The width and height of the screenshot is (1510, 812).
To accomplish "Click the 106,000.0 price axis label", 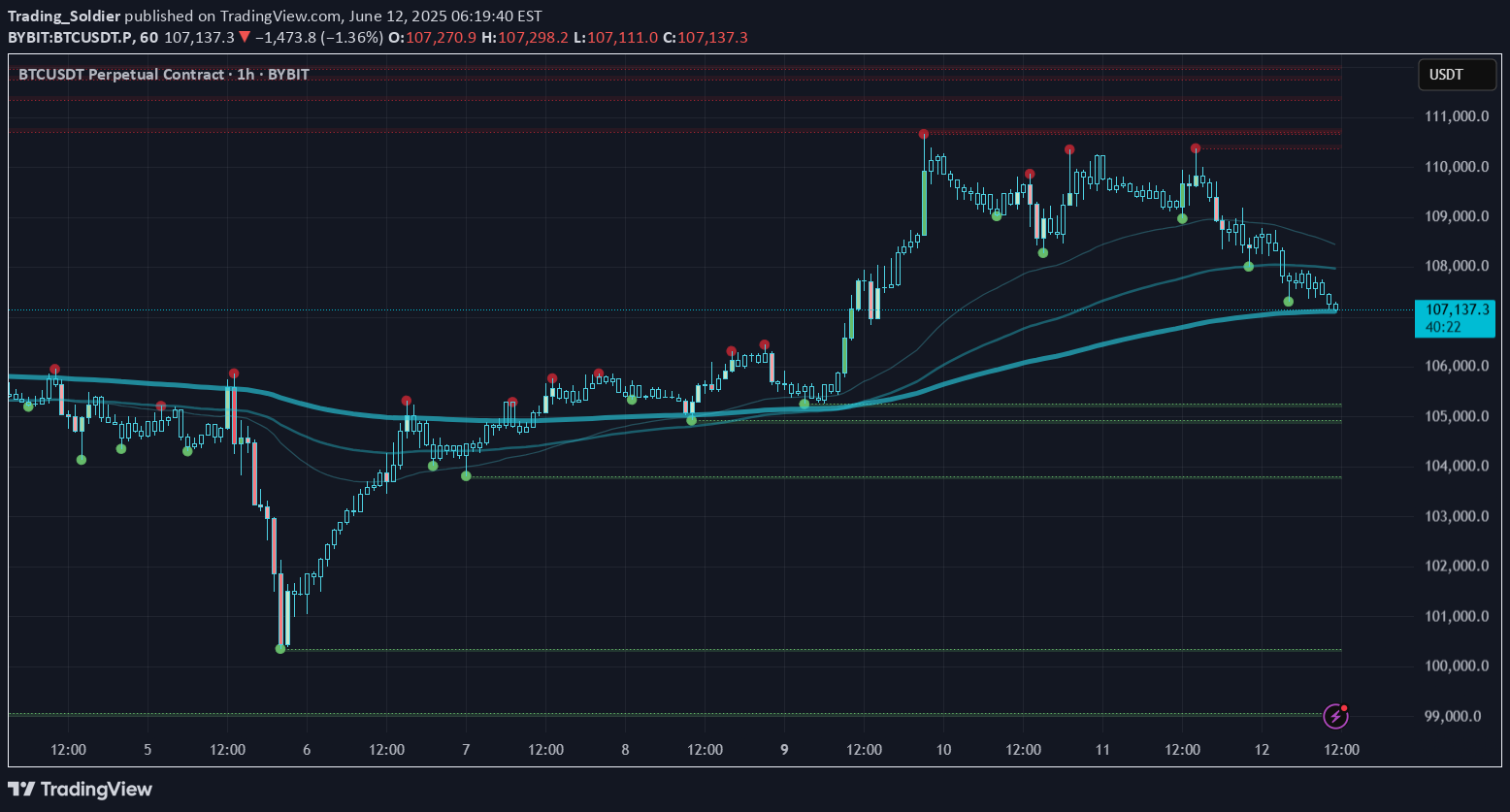I will click(x=1458, y=366).
